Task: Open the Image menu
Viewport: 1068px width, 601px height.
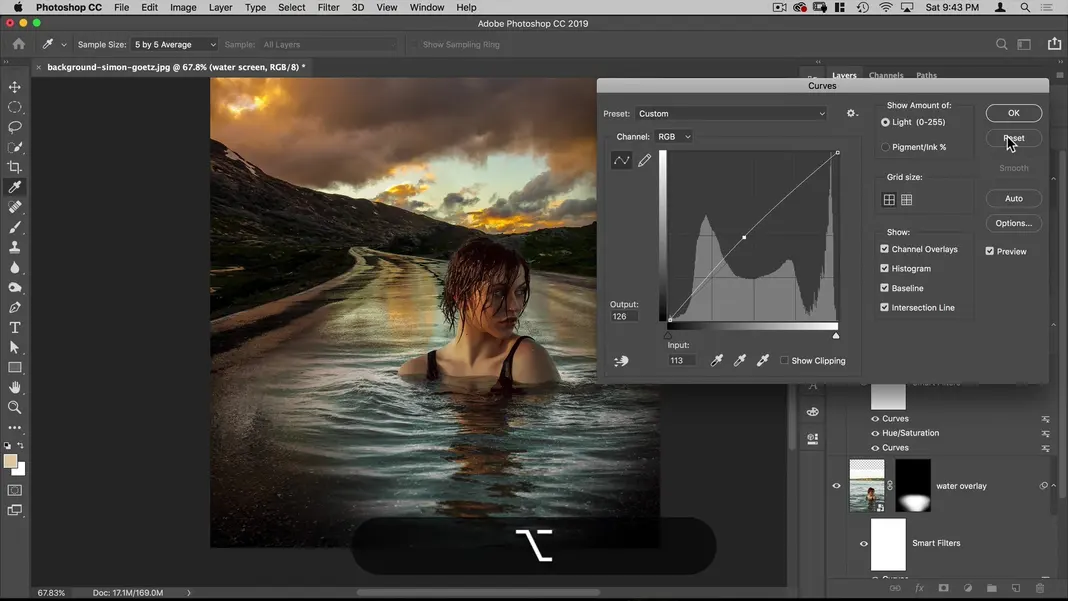Action: [183, 7]
